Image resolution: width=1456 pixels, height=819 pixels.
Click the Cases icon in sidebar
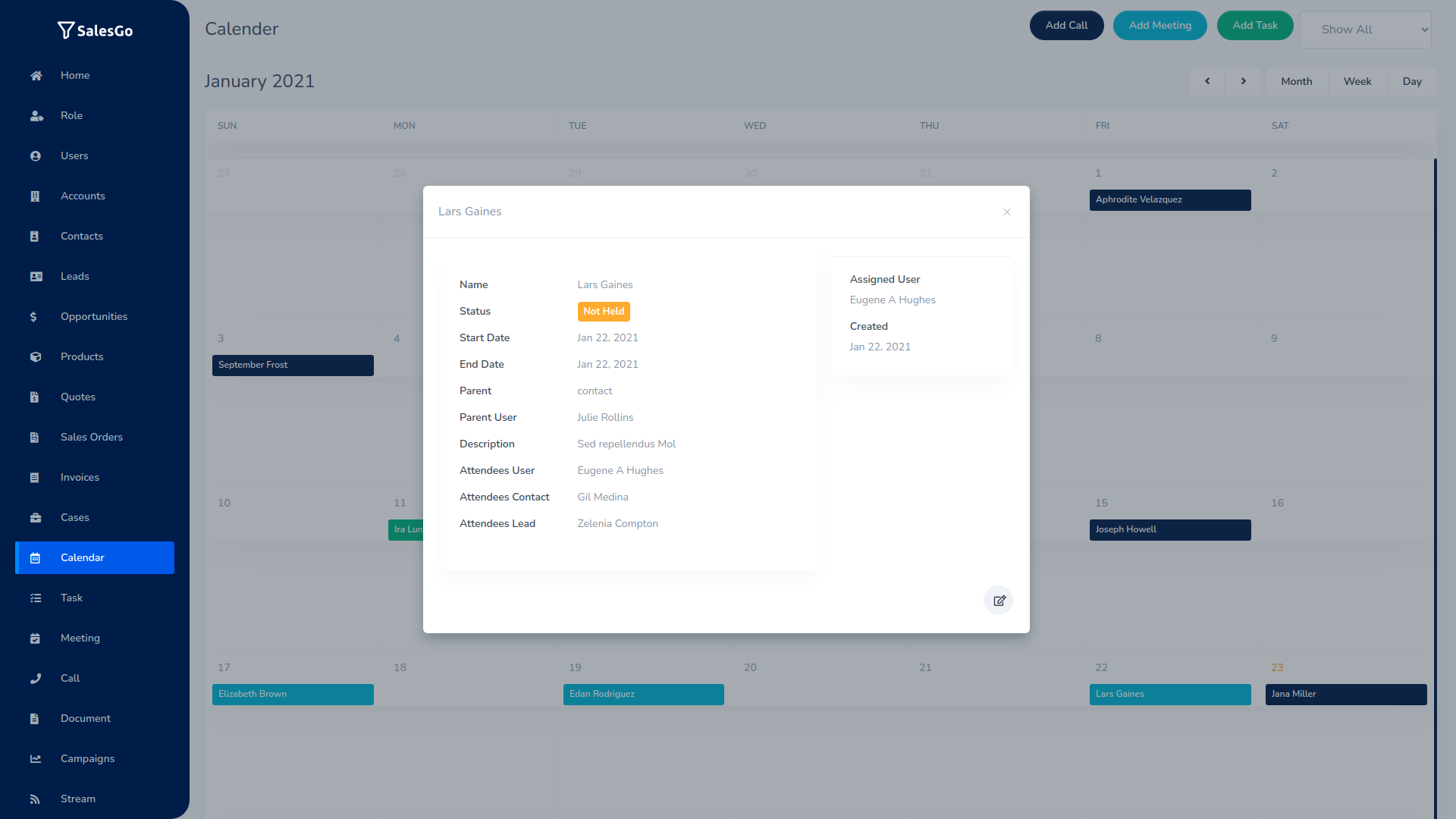pyautogui.click(x=36, y=517)
